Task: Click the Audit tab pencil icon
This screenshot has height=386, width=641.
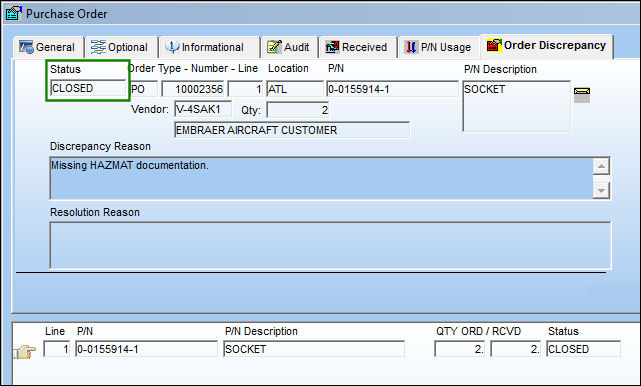Action: point(274,47)
